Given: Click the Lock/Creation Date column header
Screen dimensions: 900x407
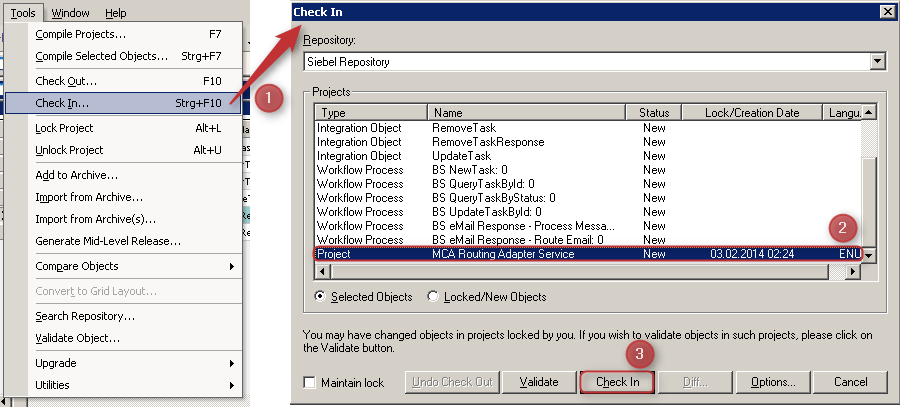Looking at the screenshot, I should point(752,113).
